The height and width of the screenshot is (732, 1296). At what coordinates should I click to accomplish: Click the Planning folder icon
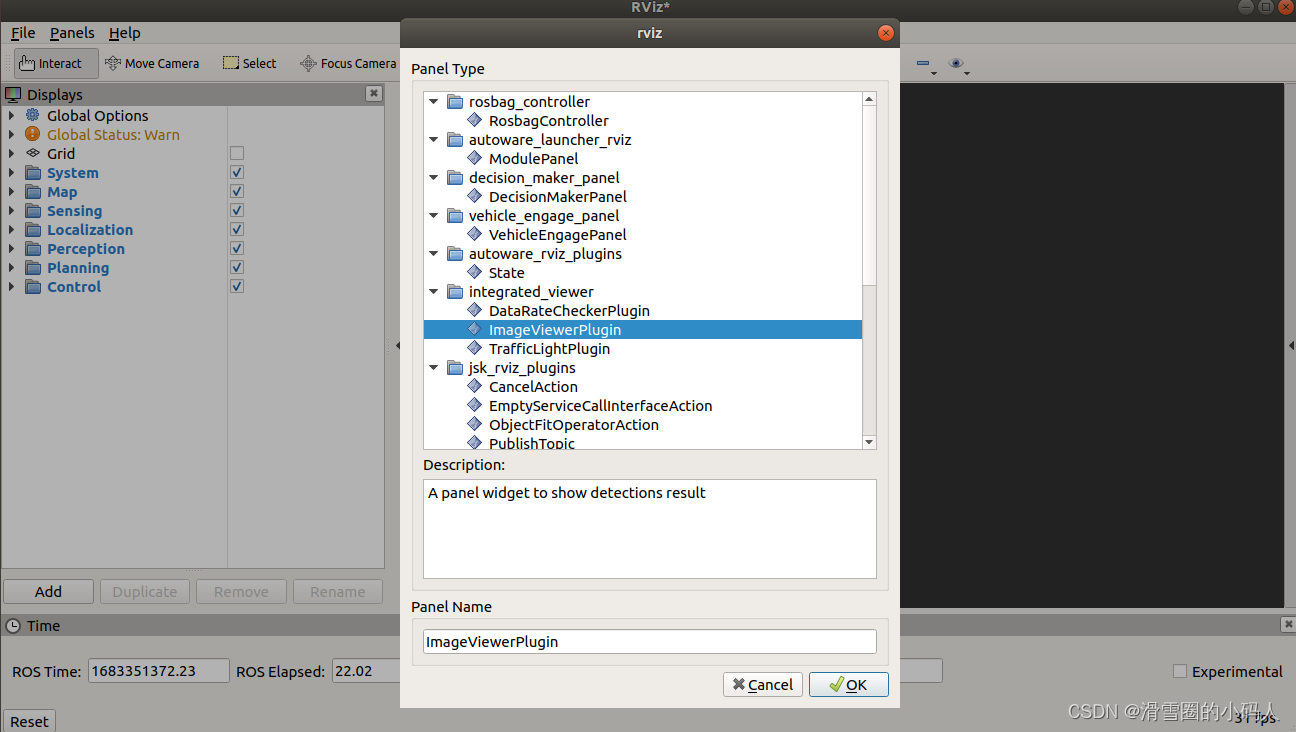pos(33,267)
